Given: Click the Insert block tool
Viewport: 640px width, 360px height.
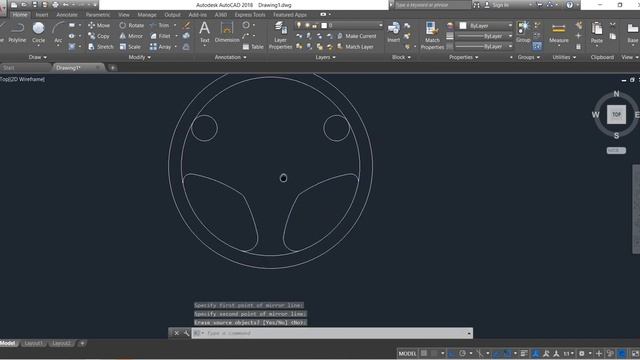Looking at the screenshot, I should pyautogui.click(x=393, y=32).
